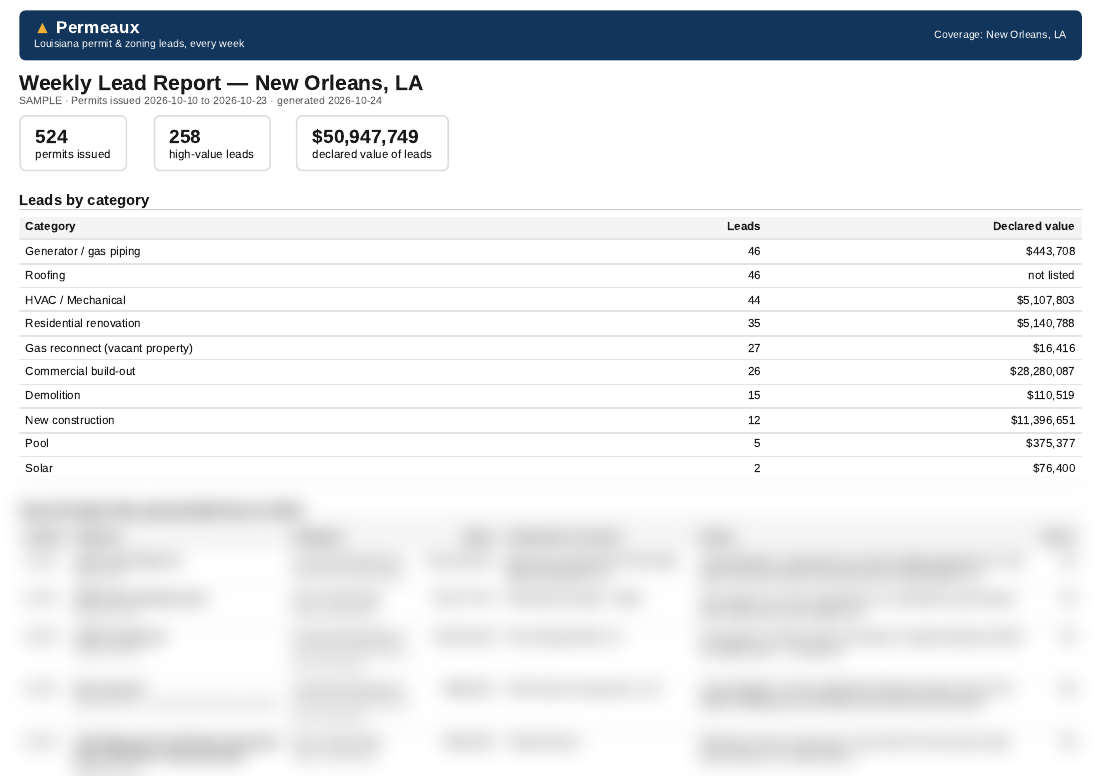
Task: Select 'Gas reconnect (vacant property)' row
Action: 550,348
